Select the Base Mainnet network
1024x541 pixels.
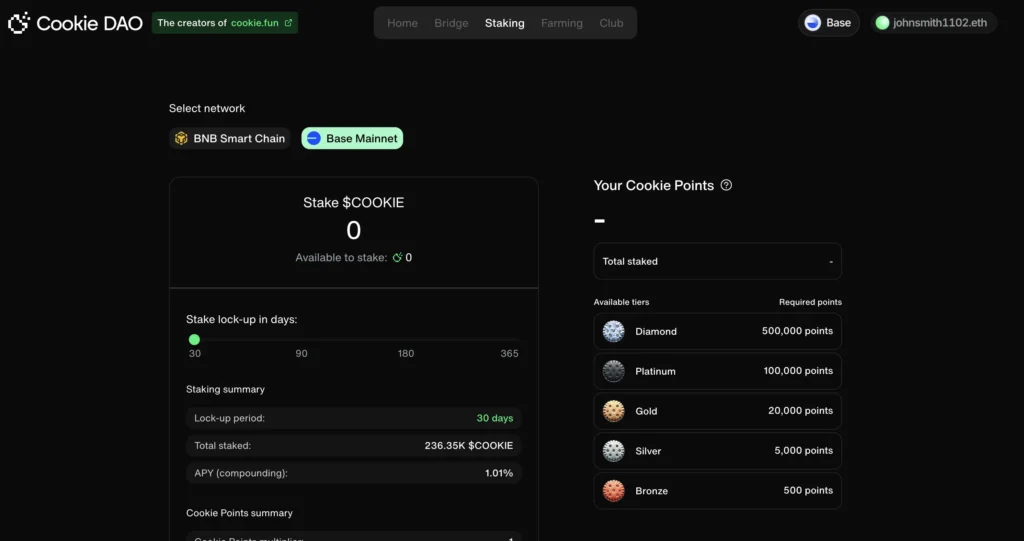click(x=352, y=139)
